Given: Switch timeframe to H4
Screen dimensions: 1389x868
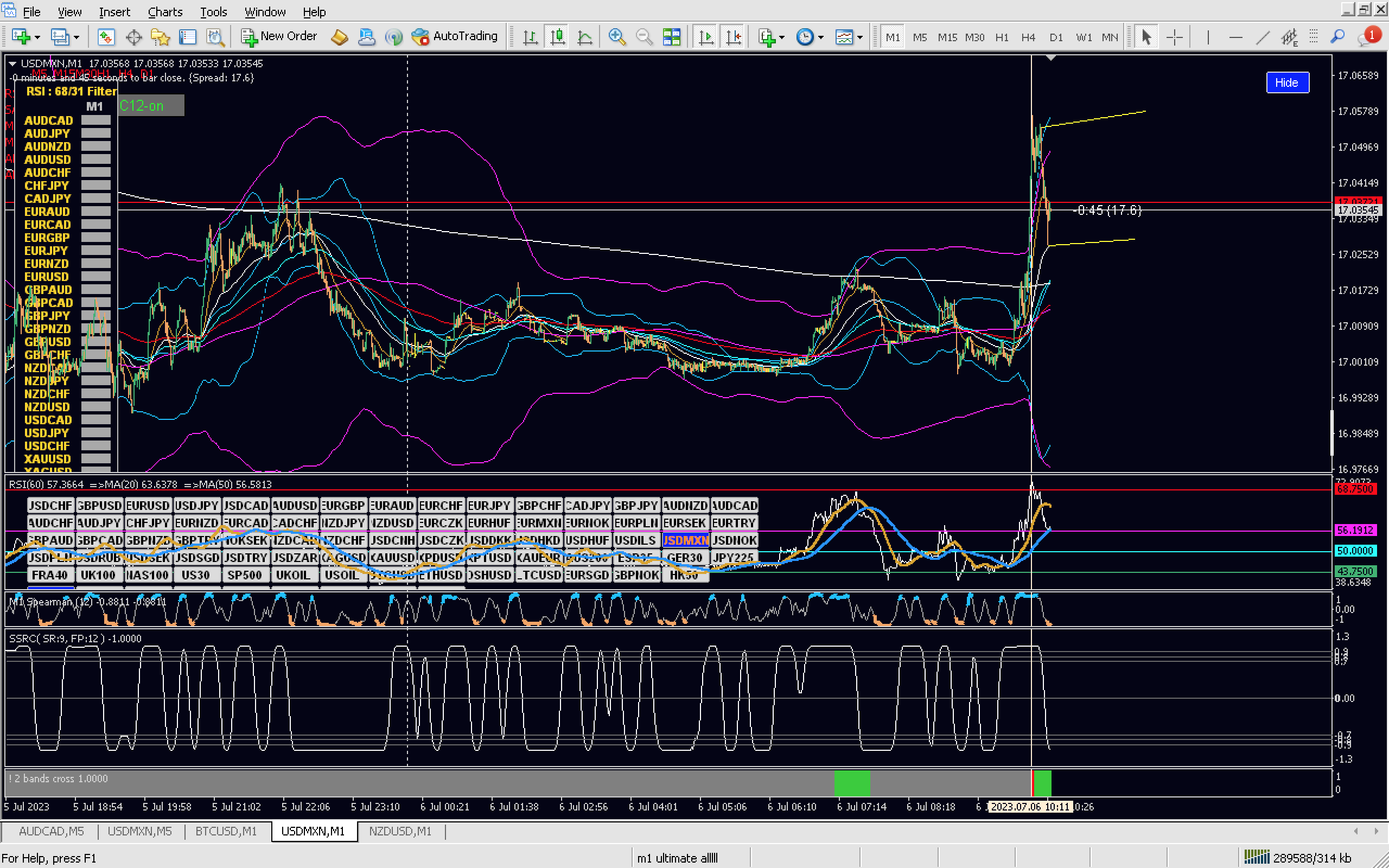Looking at the screenshot, I should coord(1028,37).
